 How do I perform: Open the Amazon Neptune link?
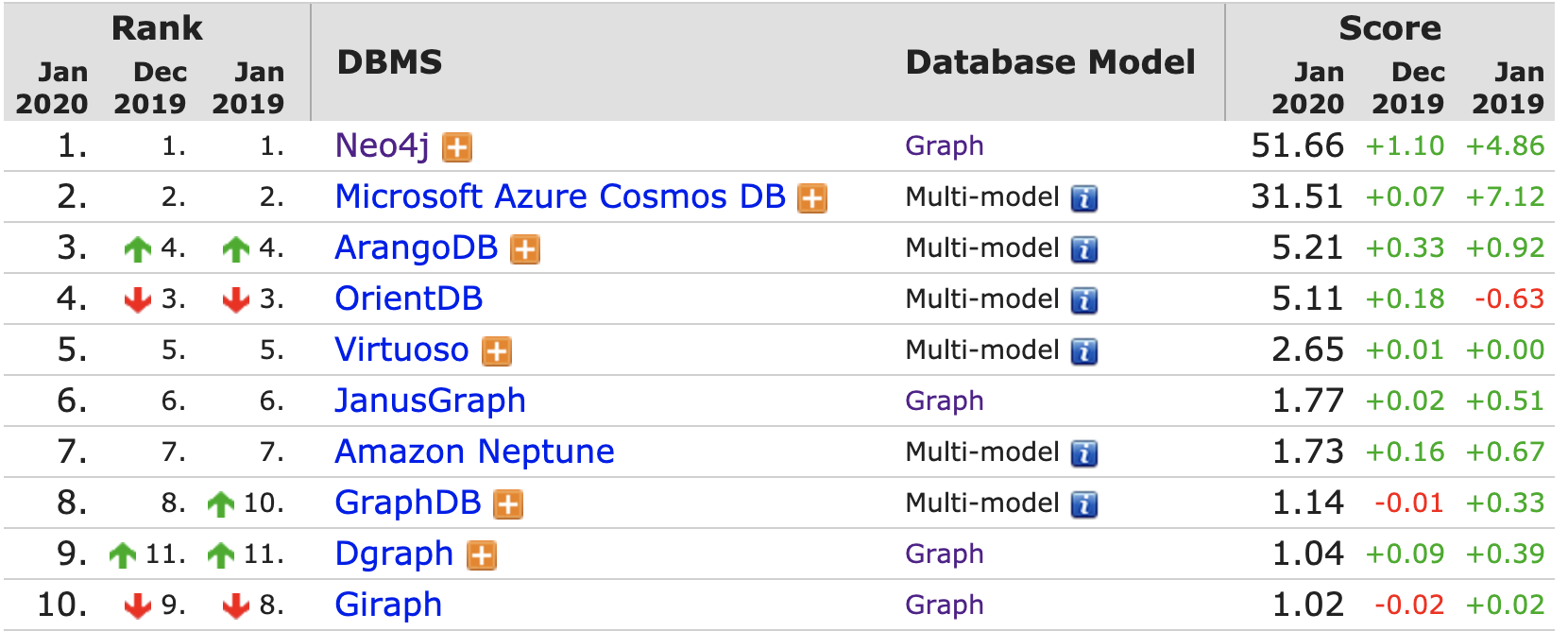pos(475,452)
